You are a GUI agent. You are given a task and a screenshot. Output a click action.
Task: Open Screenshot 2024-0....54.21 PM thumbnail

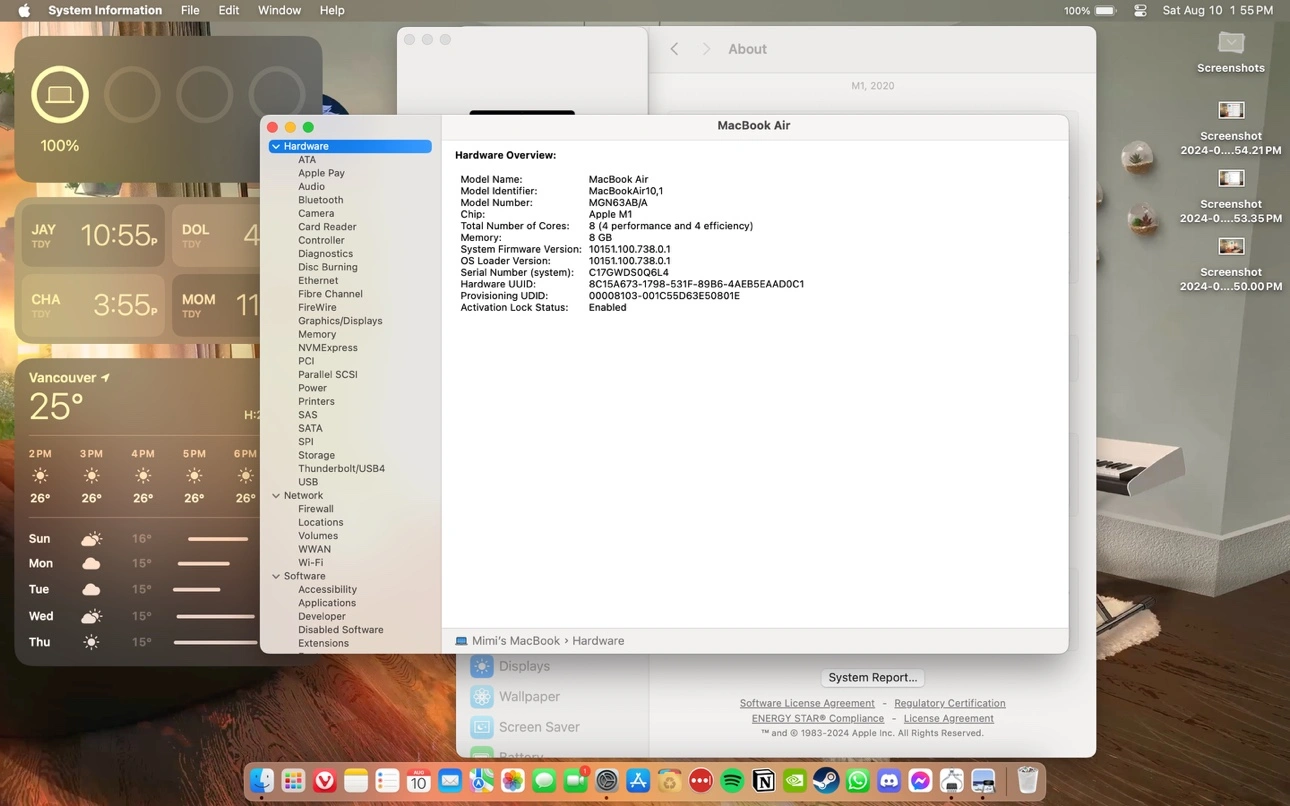[x=1231, y=111]
